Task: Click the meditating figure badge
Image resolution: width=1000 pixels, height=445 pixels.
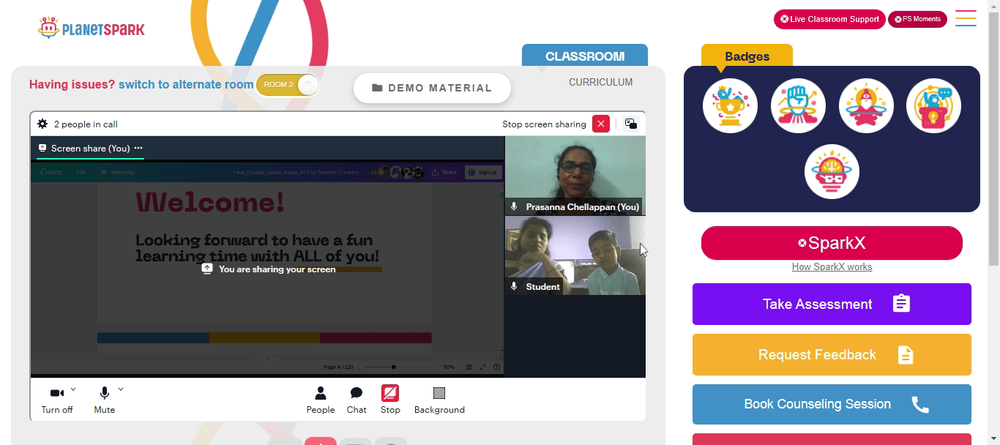Action: tap(866, 106)
